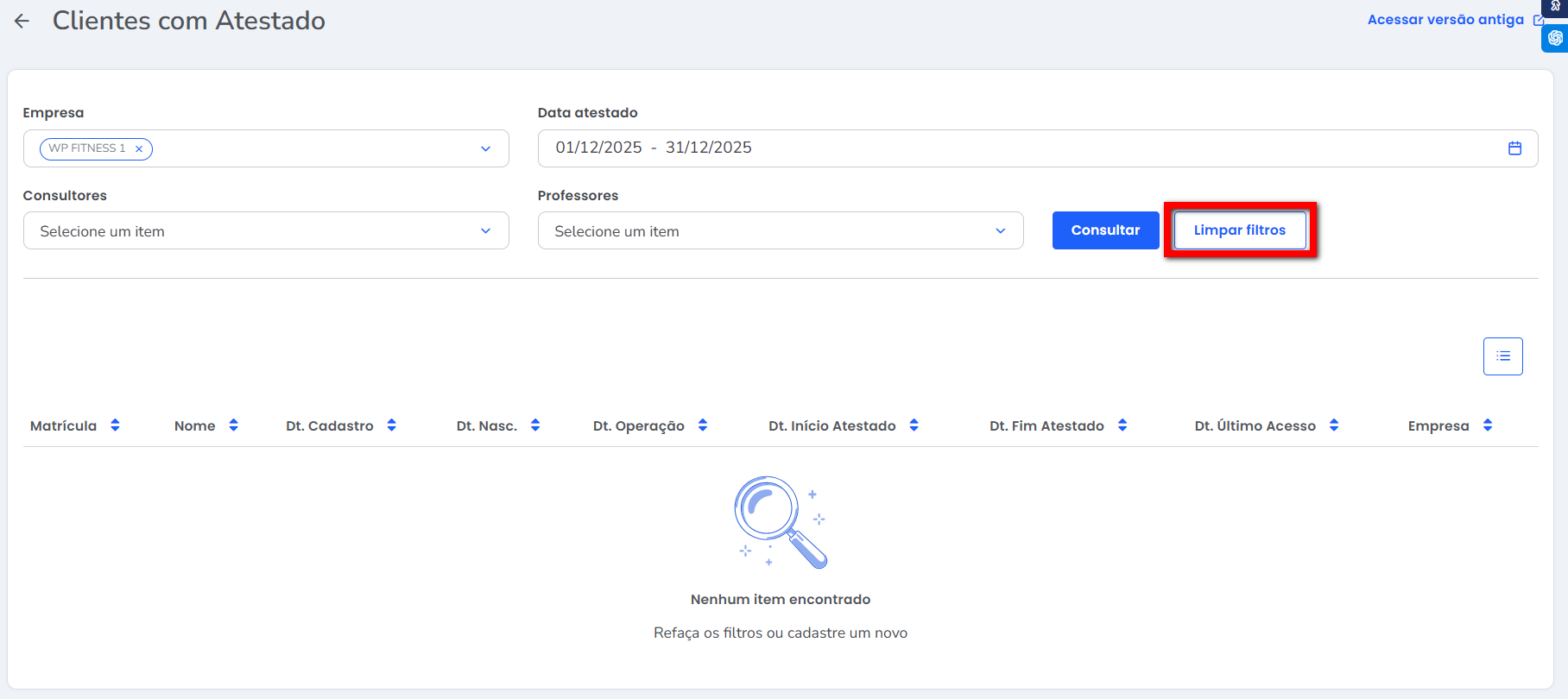Open the calendar icon in Data atestado

pyautogui.click(x=1514, y=148)
